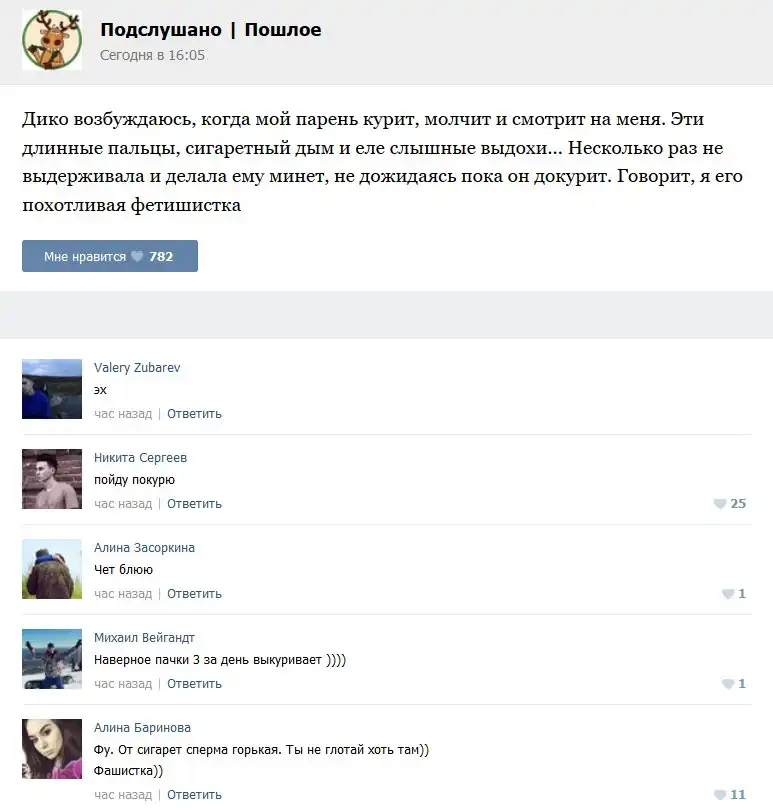Reply to Михаил Вейгандт's comment with Ответить
The width and height of the screenshot is (773, 810).
click(x=194, y=683)
